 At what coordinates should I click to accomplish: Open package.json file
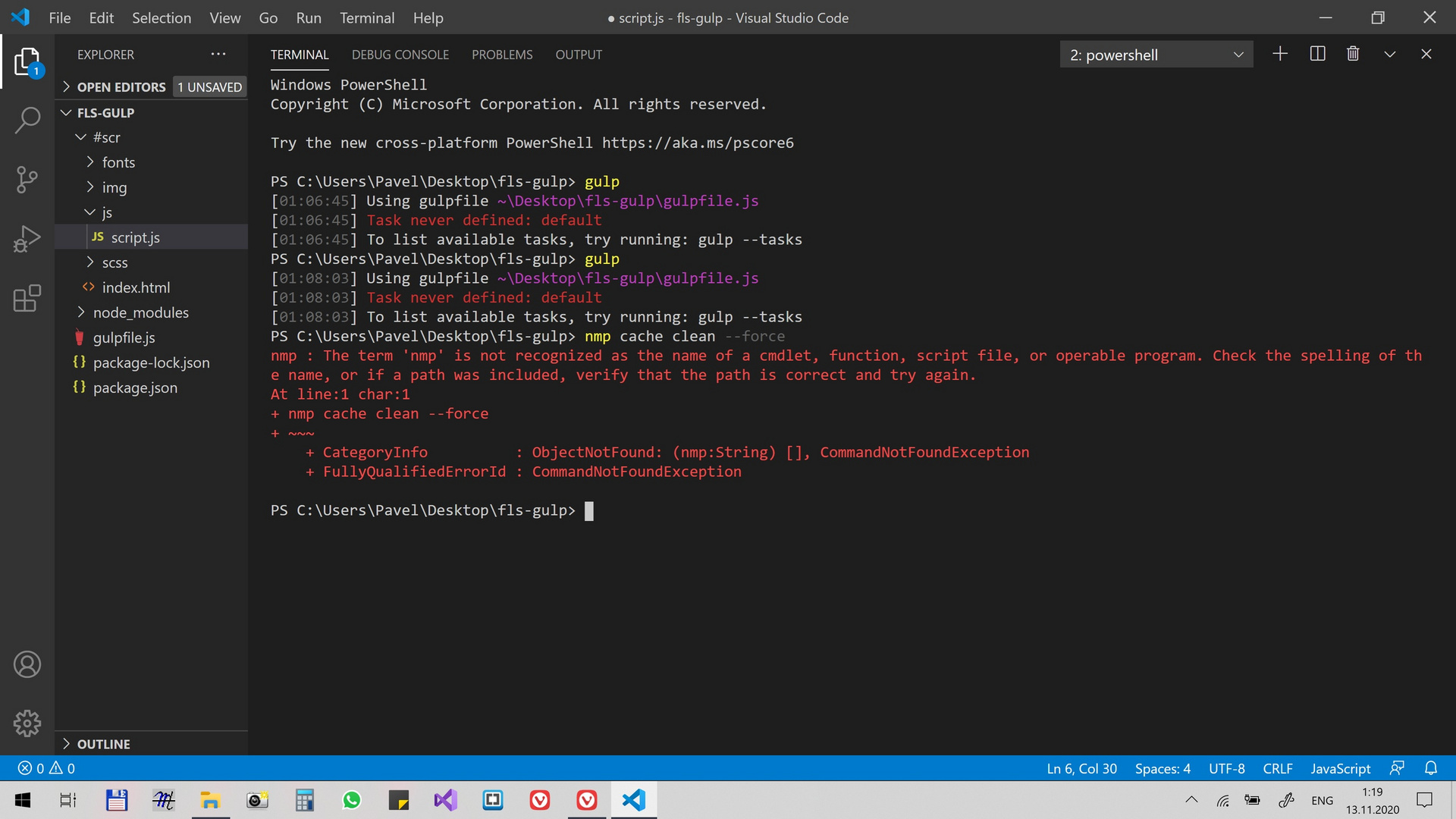(152, 388)
